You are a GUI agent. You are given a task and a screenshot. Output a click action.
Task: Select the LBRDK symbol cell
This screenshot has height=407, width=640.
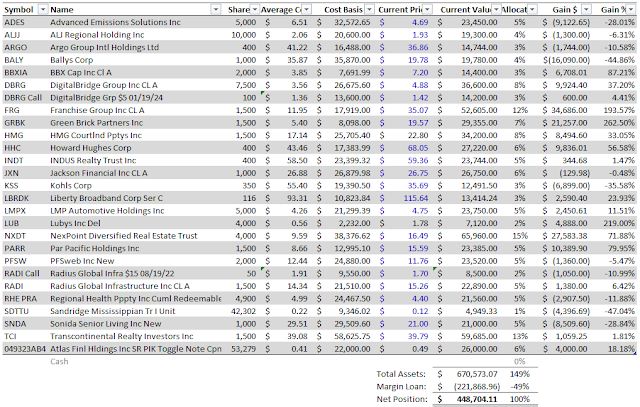16,198
